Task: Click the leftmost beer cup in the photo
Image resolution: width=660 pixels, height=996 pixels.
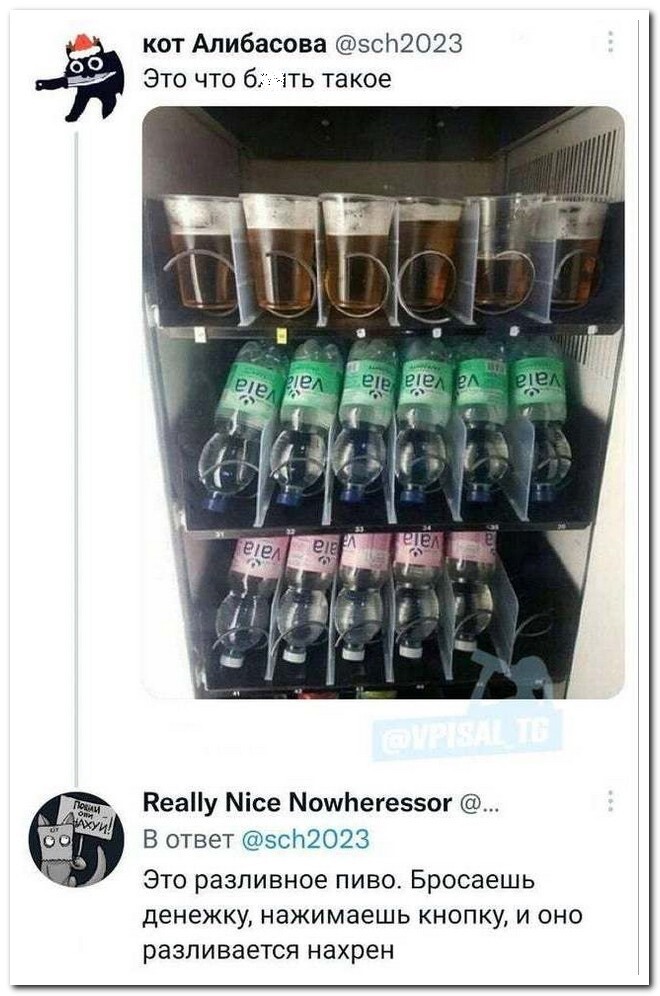Action: pyautogui.click(x=201, y=254)
